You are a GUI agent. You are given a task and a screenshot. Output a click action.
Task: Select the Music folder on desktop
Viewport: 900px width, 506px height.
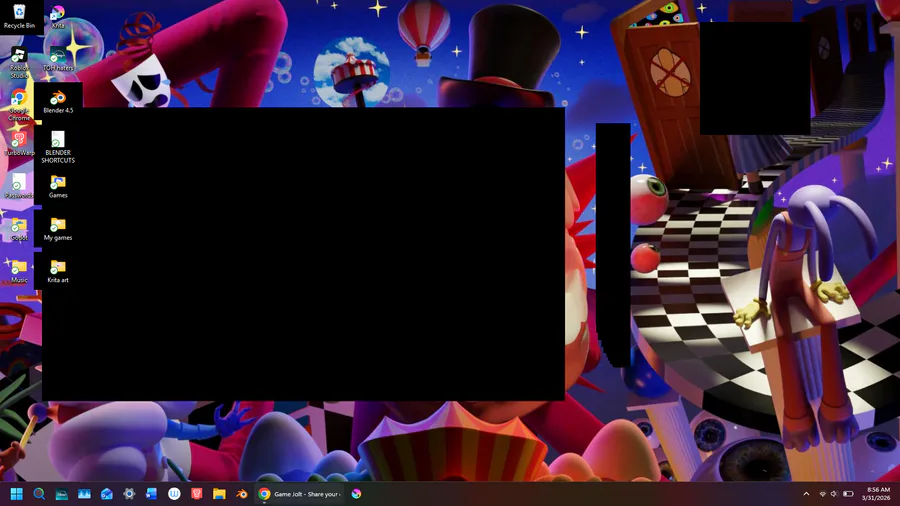tap(19, 271)
